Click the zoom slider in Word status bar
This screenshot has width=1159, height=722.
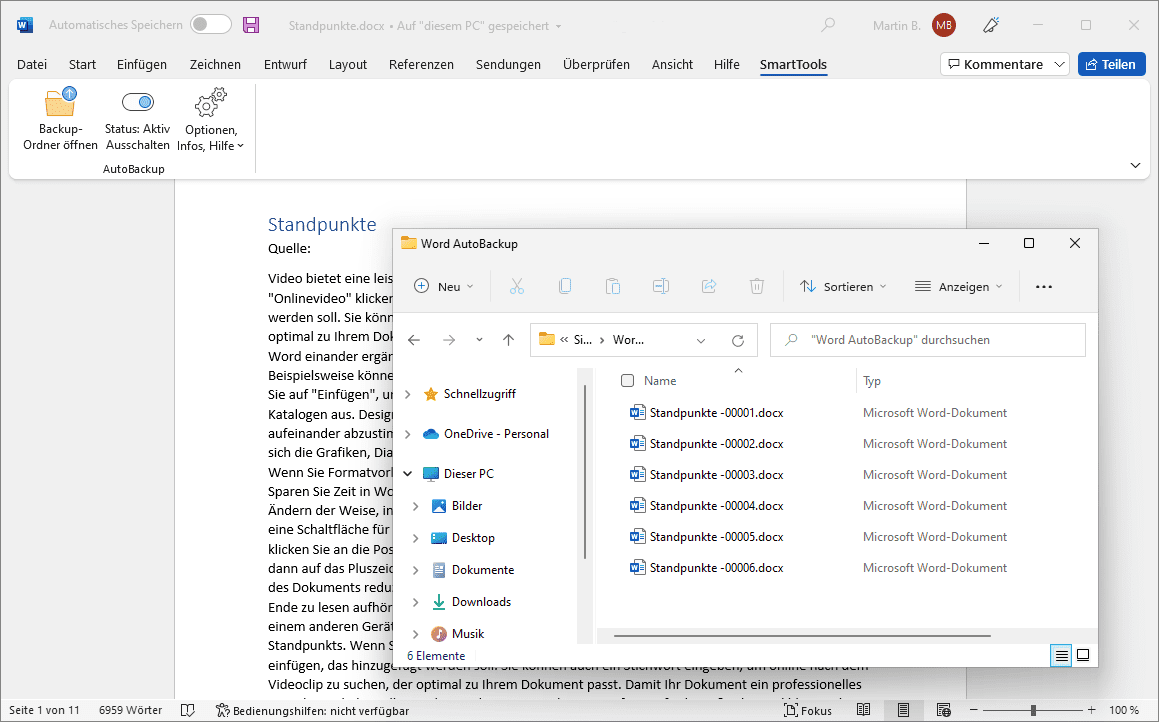pos(1033,710)
